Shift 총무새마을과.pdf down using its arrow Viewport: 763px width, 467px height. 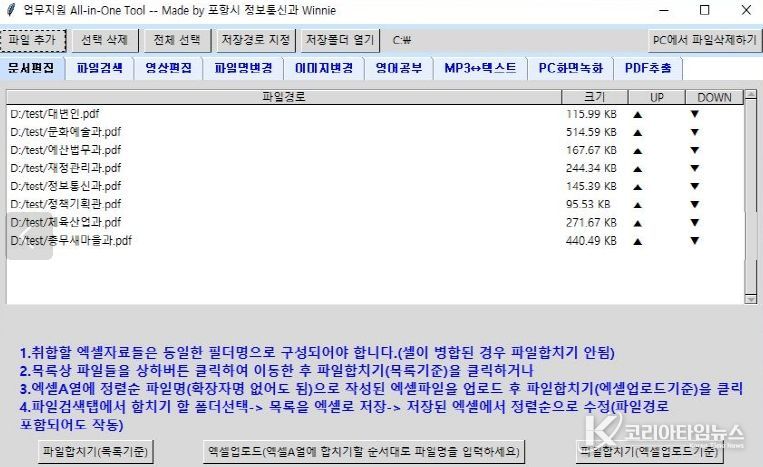click(x=695, y=240)
